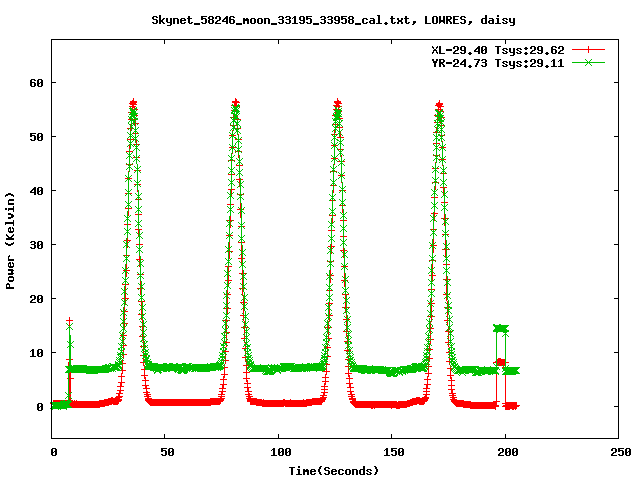Click the x-axis tick label 200
This screenshot has height=480, width=640.
click(508, 452)
